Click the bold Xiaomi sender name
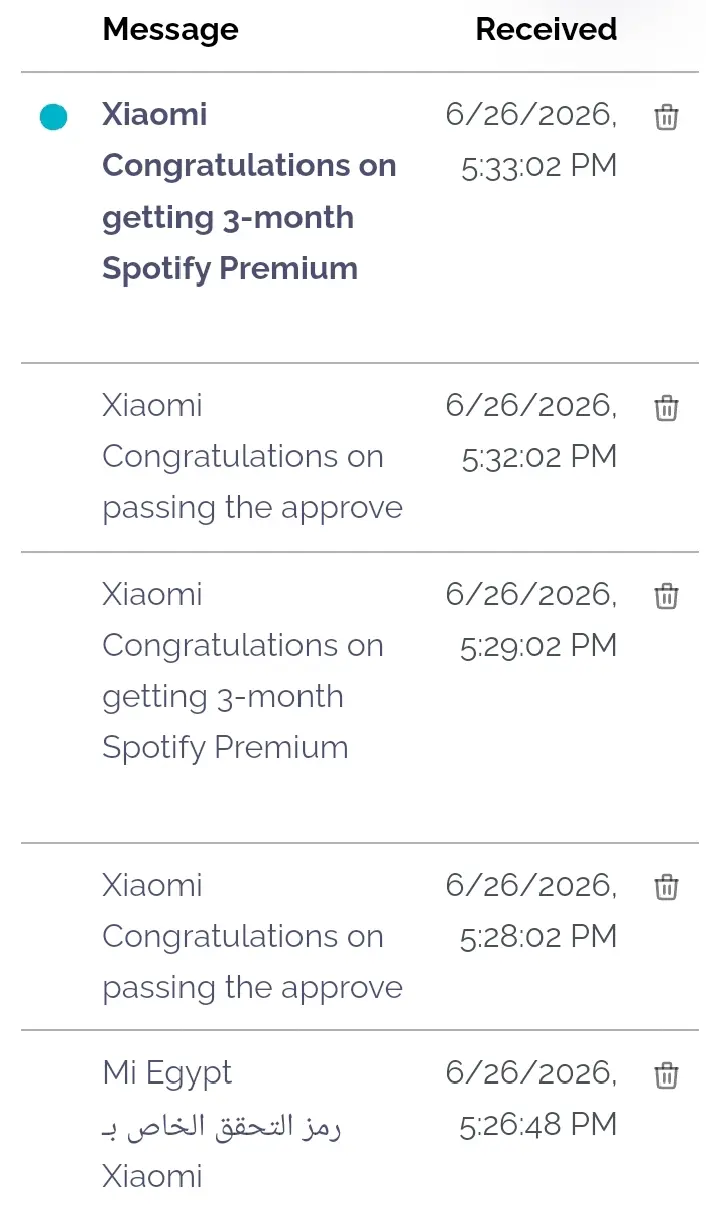This screenshot has width=706, height=1216. (x=155, y=114)
